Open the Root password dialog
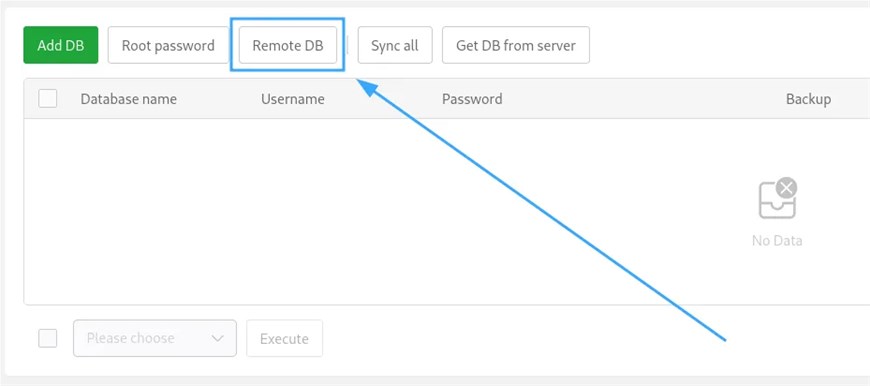Viewport: 870px width, 386px height. click(x=168, y=45)
